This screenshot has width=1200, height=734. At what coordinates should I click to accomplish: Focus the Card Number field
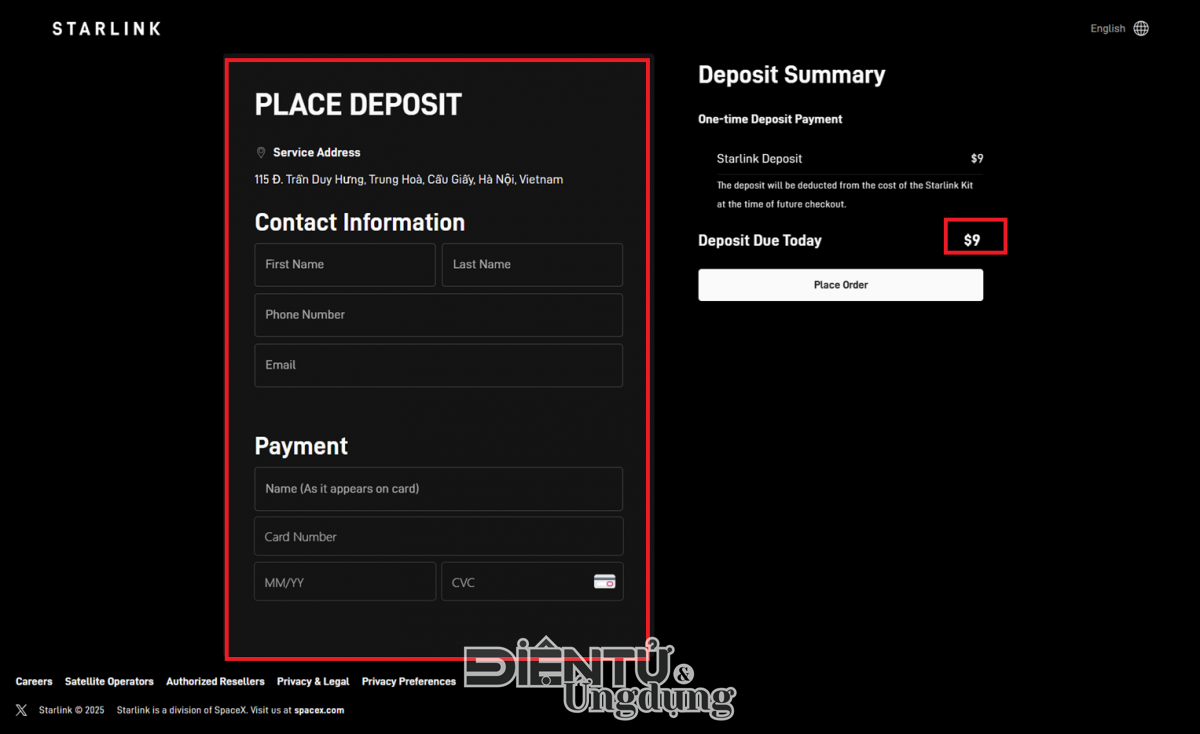point(438,536)
